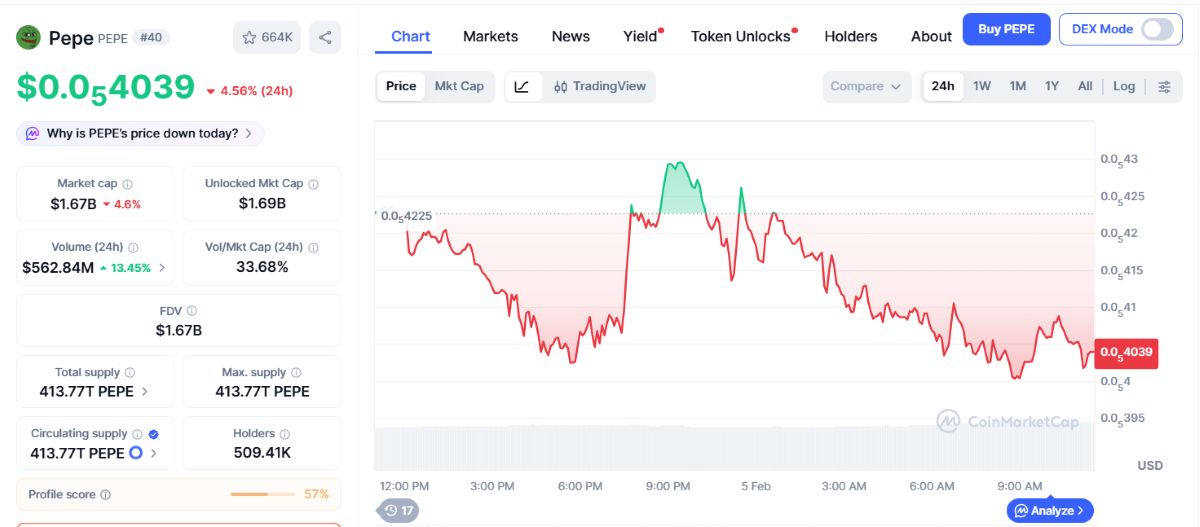Click Market cap info icon
Viewport: 1200px width, 527px height.
127,184
